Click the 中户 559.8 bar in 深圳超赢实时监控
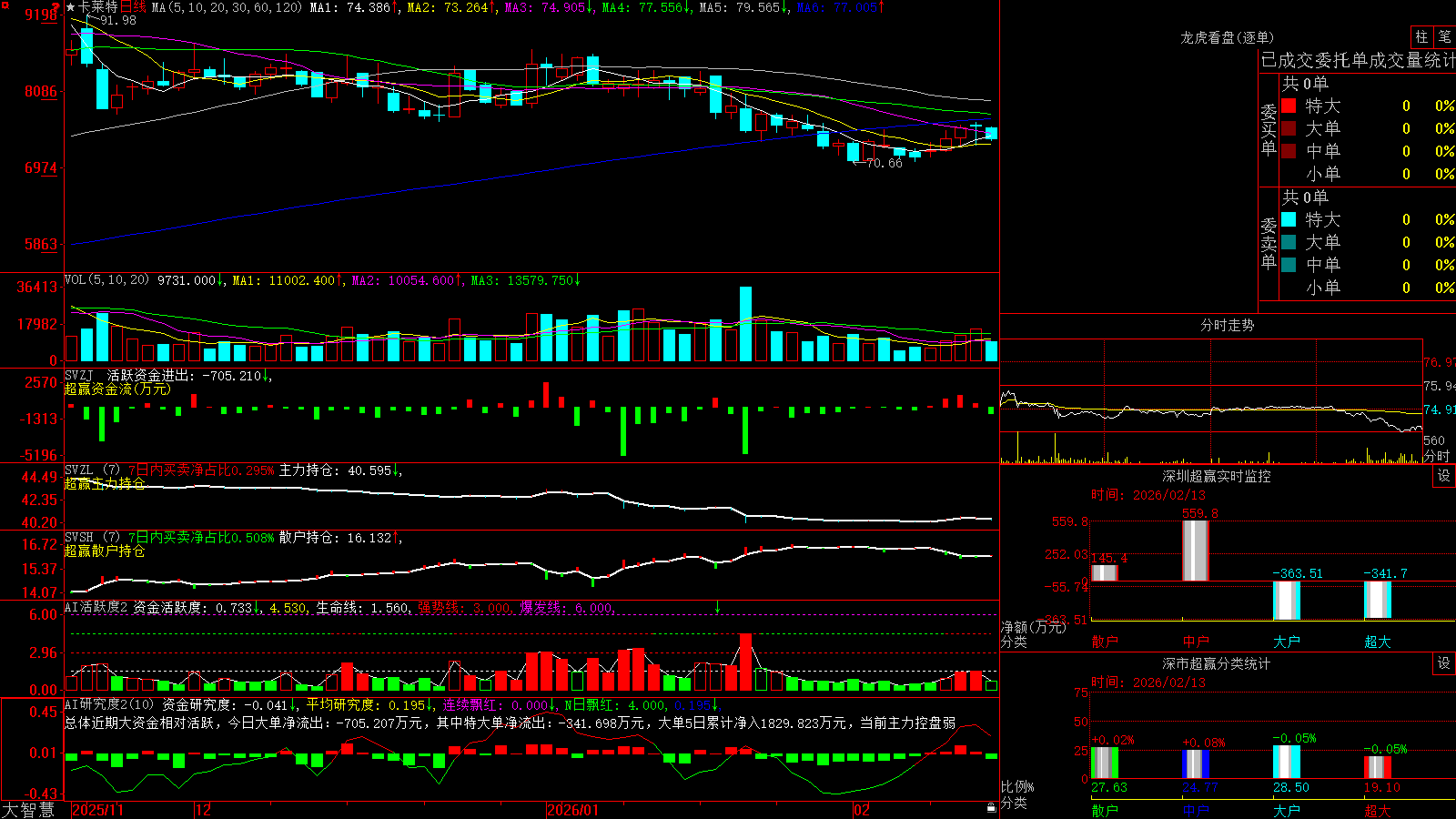The width and height of the screenshot is (1456, 819). tap(1196, 551)
